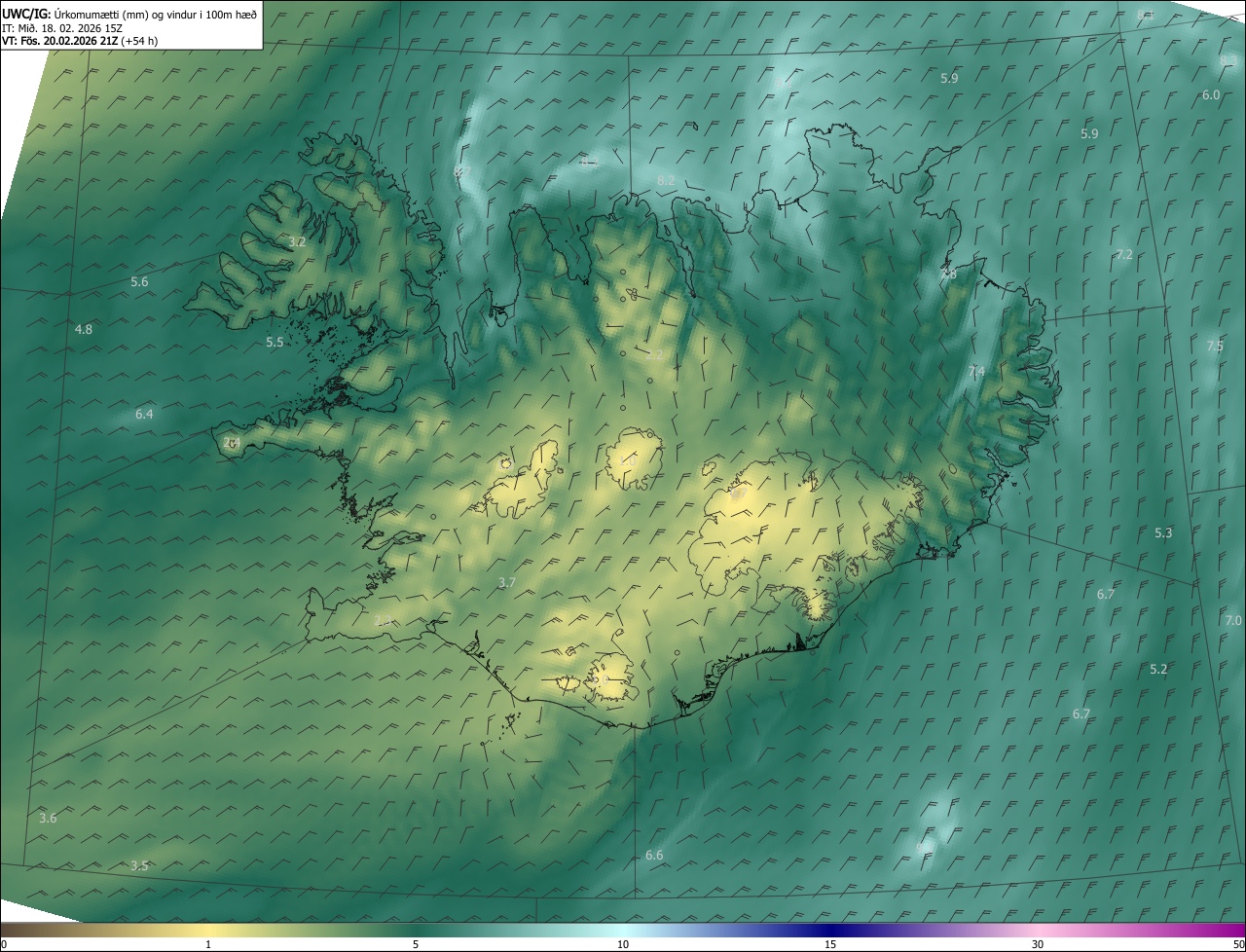Click the 3.6 value label
1246x952 pixels.
coord(48,818)
